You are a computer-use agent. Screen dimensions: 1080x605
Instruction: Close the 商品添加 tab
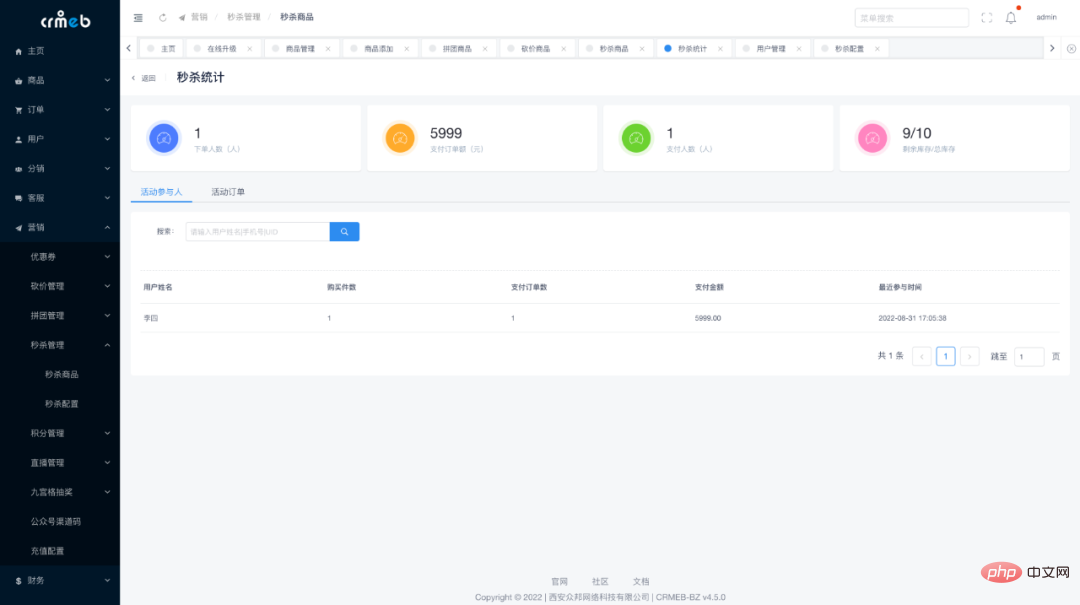click(406, 49)
